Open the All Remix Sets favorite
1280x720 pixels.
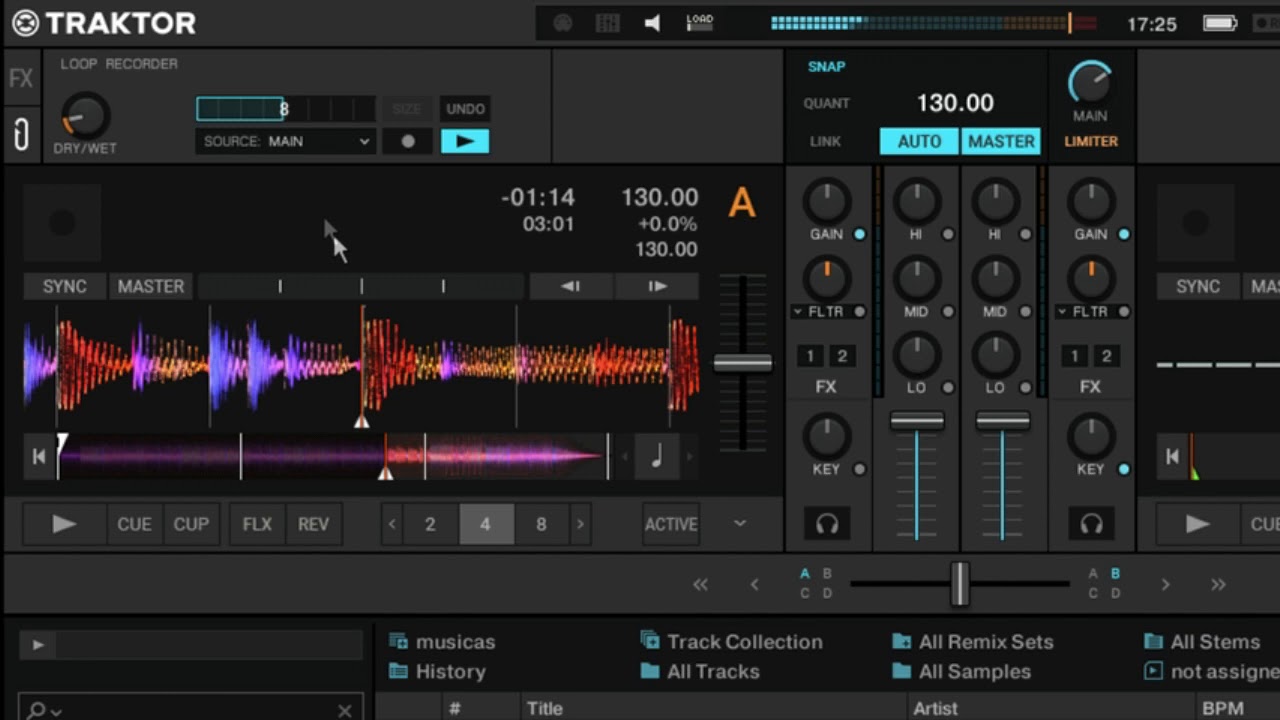(x=972, y=642)
